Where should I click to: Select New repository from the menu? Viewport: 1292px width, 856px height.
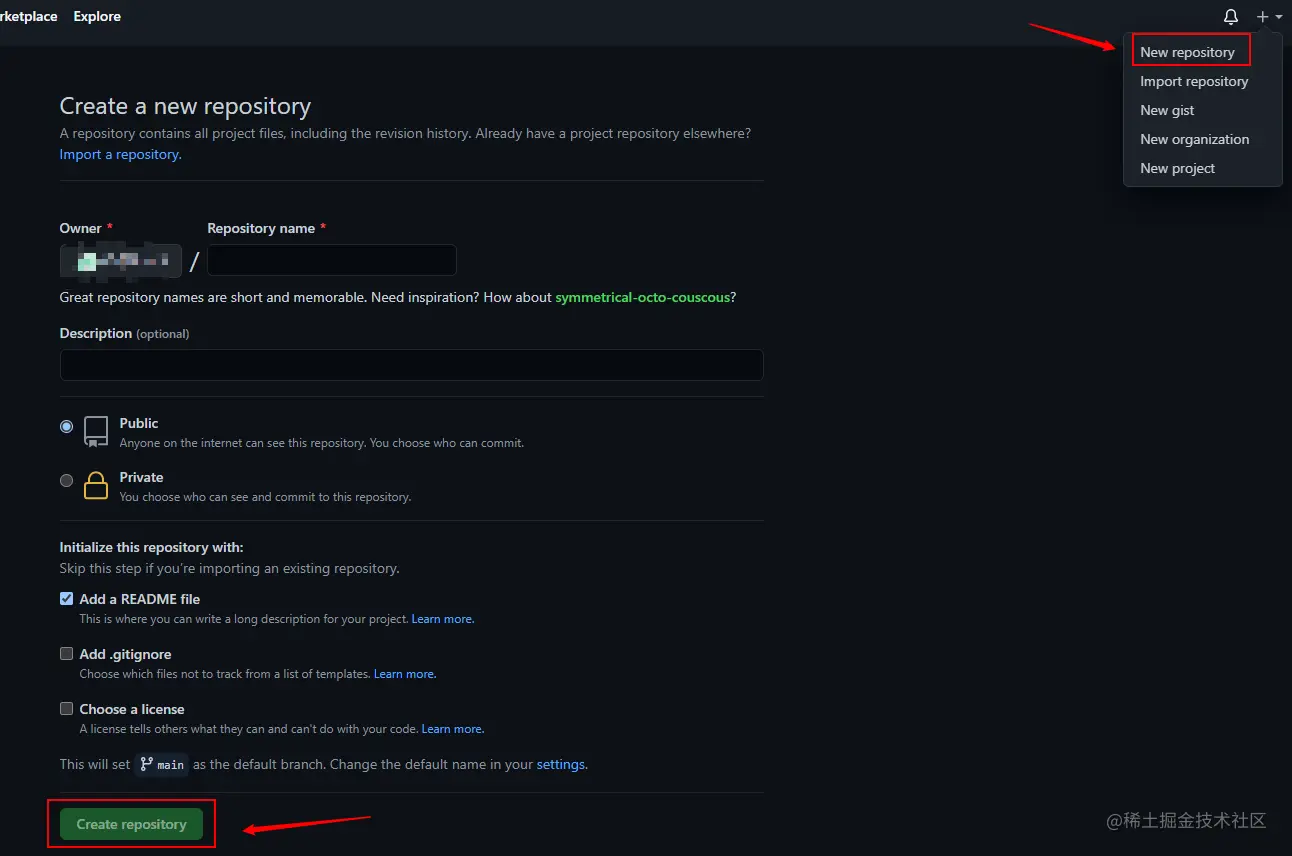click(1187, 52)
